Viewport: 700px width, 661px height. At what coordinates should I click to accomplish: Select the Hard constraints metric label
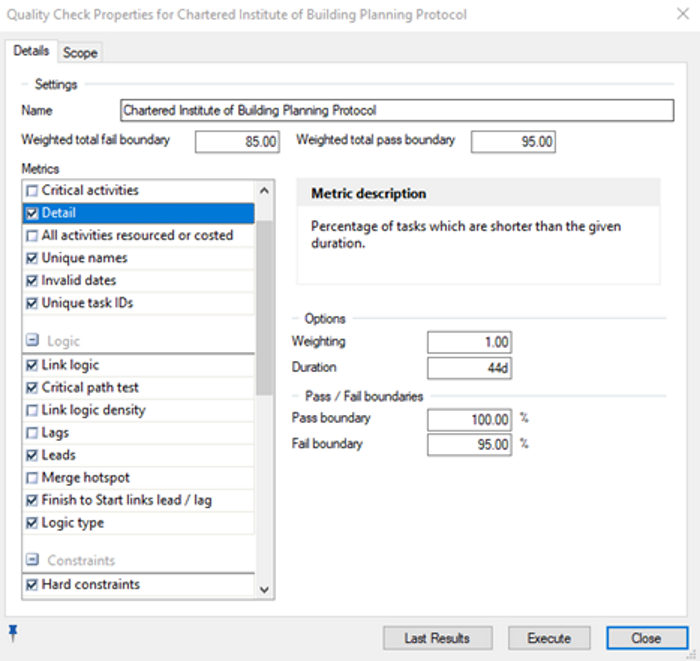click(x=91, y=584)
